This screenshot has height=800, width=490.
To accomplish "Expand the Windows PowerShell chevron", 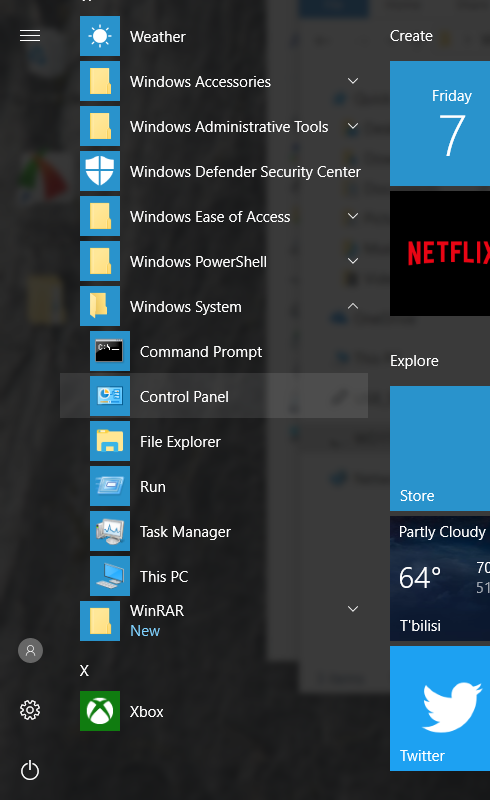I will (353, 261).
